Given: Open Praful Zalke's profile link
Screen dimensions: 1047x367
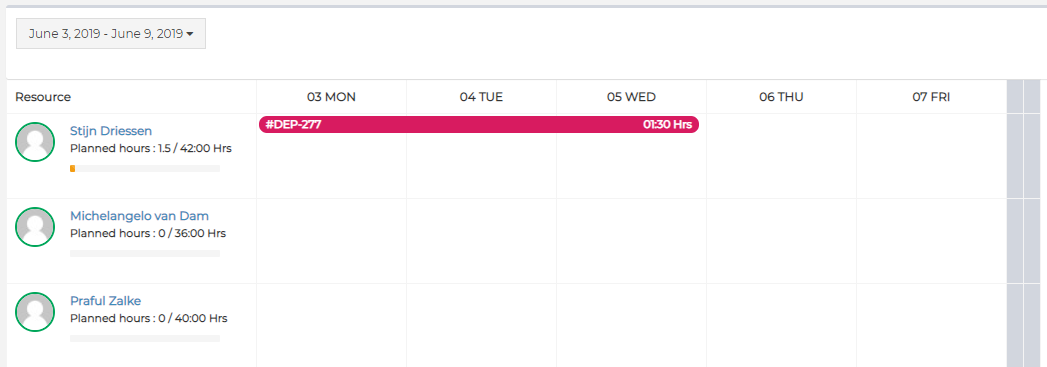Looking at the screenshot, I should 106,301.
